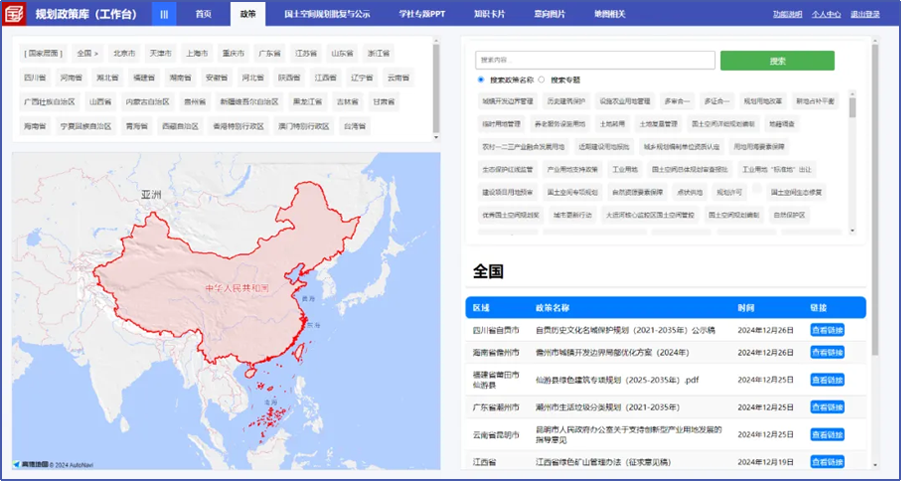Click the 政策名称 column header

click(552, 308)
